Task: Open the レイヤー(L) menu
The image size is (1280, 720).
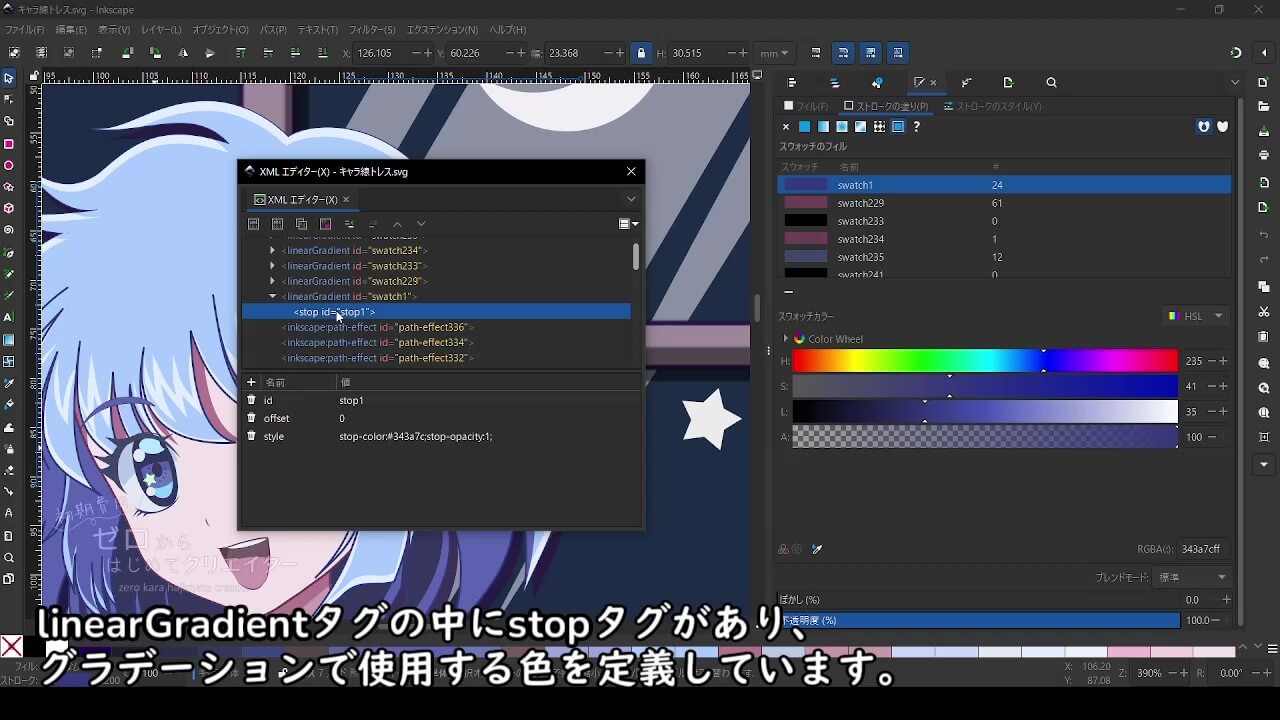Action: point(161,30)
